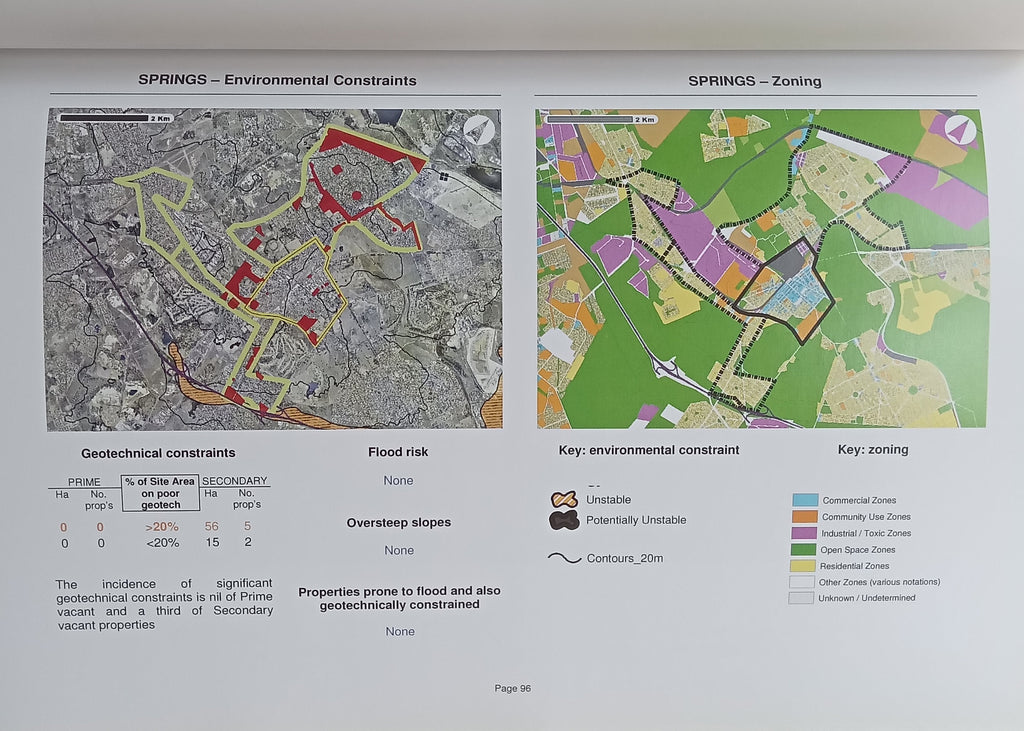Click the Potentially Unstable legend symbol

(x=565, y=520)
